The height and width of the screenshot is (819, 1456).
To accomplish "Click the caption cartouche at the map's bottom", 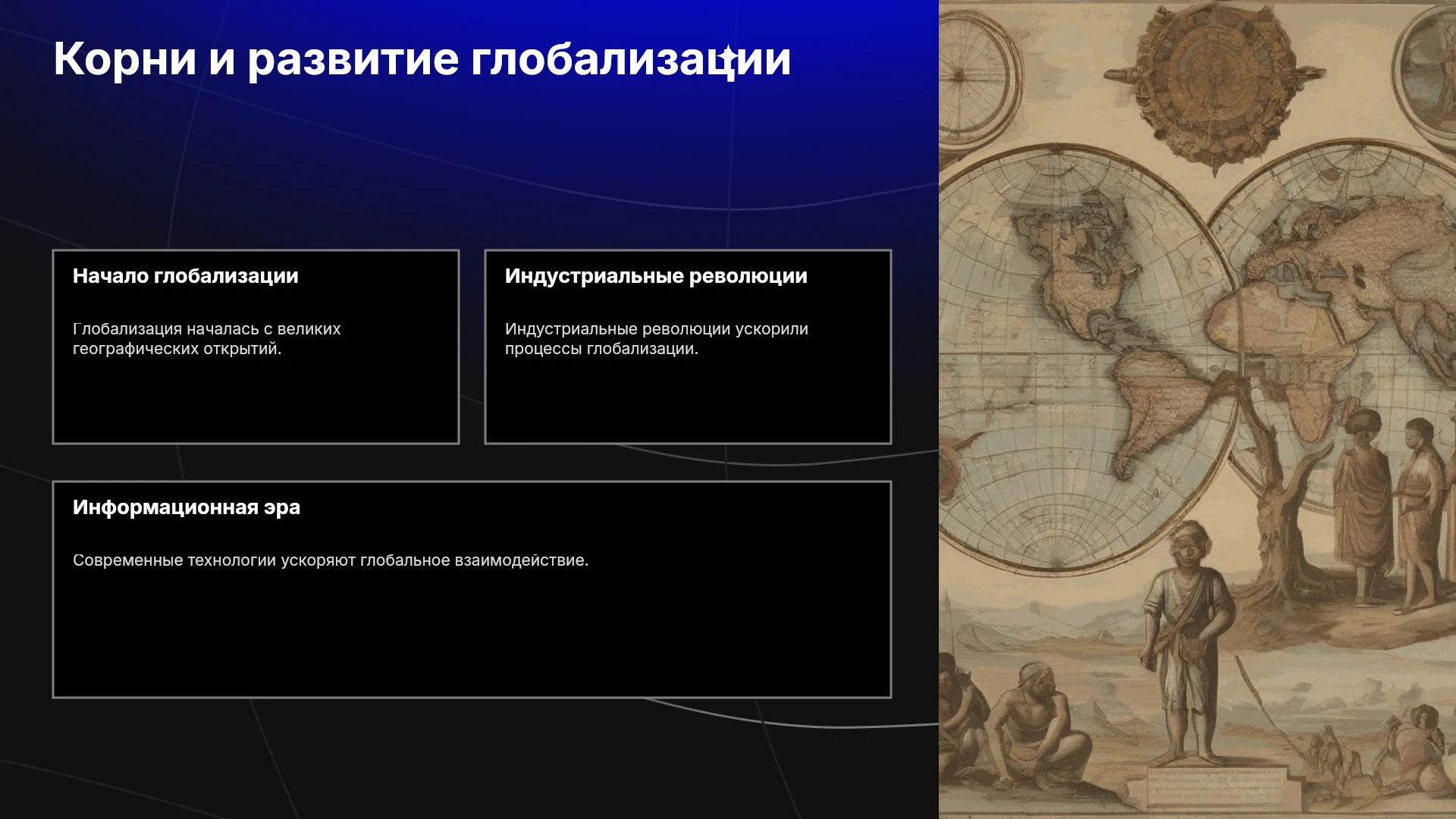I will pos(1217,789).
